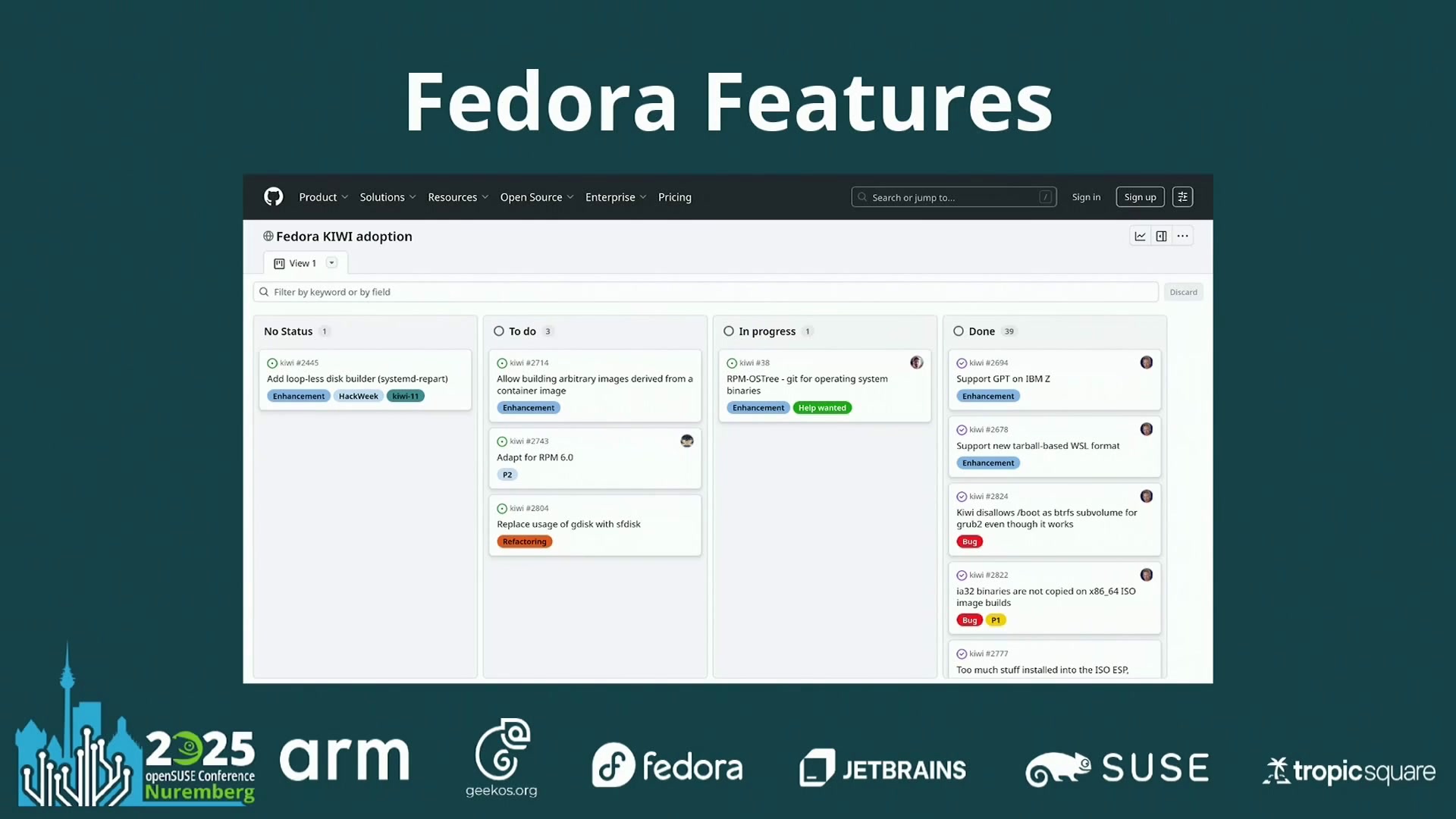Click the Refactoring label

point(524,541)
